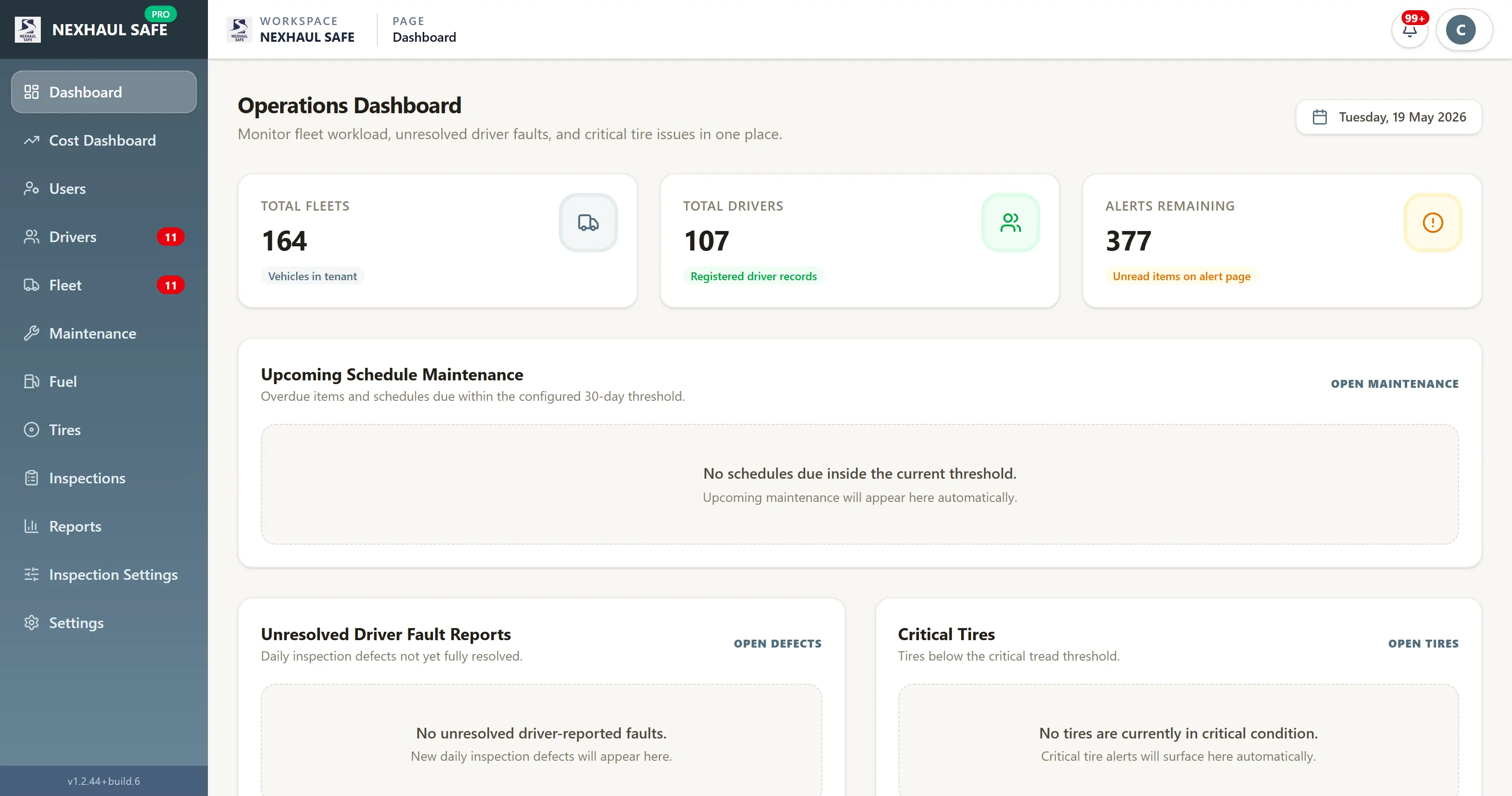1512x796 pixels.
Task: Click the truck icon in Total Fleets card
Action: pyautogui.click(x=588, y=223)
